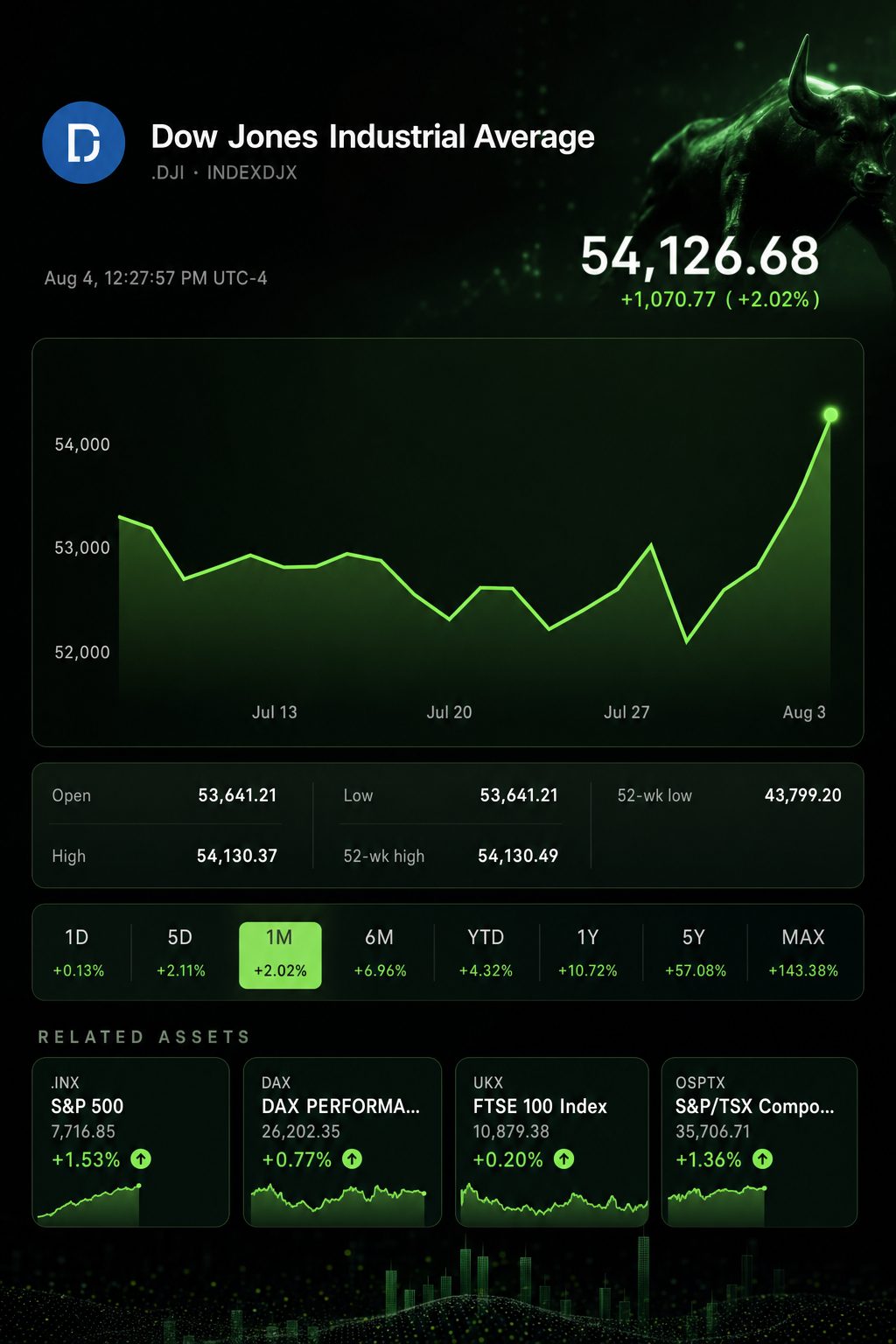Click the FTSE 100 green up-arrow icon
This screenshot has width=896, height=1344.
564,1159
